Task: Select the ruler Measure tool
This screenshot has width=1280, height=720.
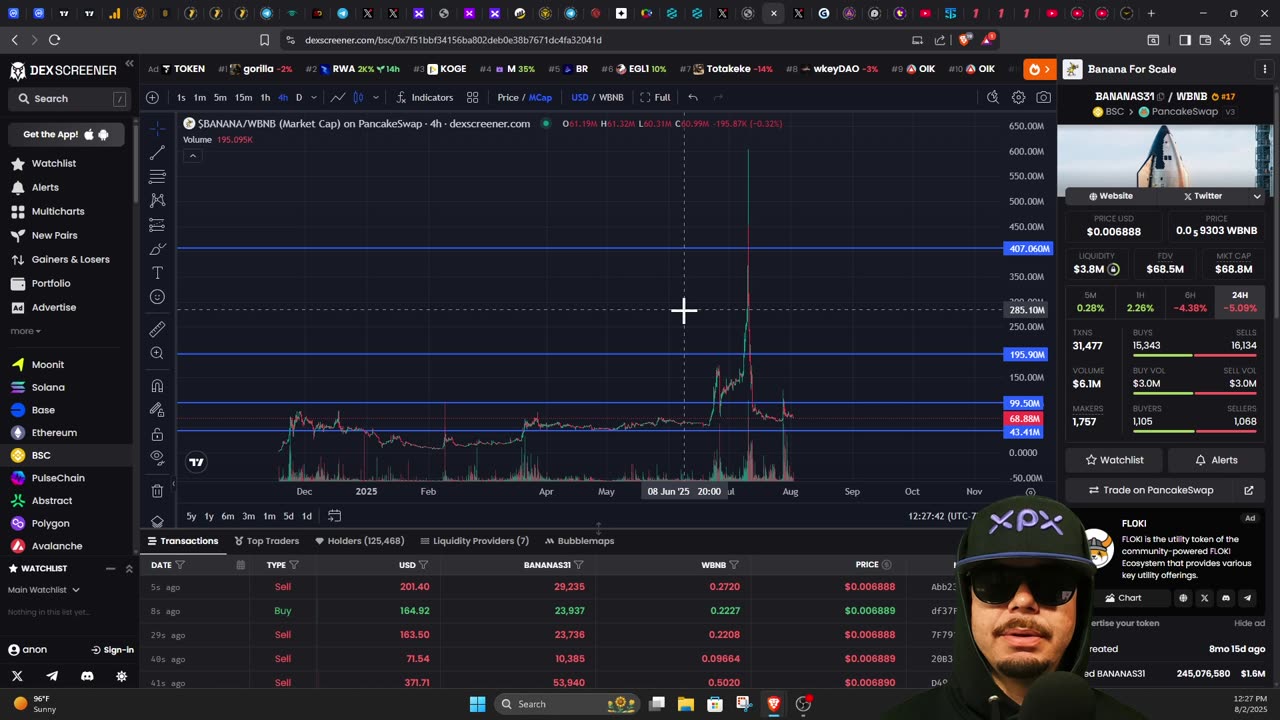Action: pos(157,329)
